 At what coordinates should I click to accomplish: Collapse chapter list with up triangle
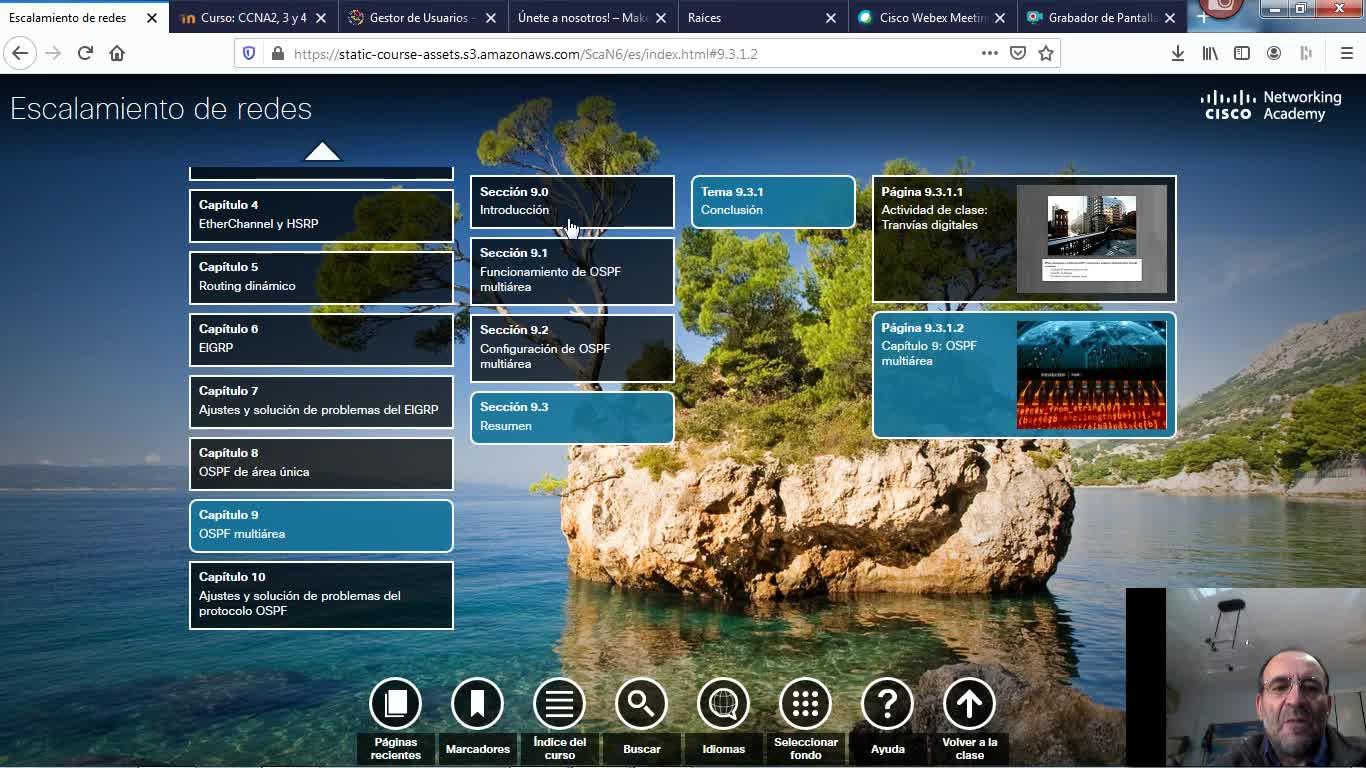(x=322, y=152)
